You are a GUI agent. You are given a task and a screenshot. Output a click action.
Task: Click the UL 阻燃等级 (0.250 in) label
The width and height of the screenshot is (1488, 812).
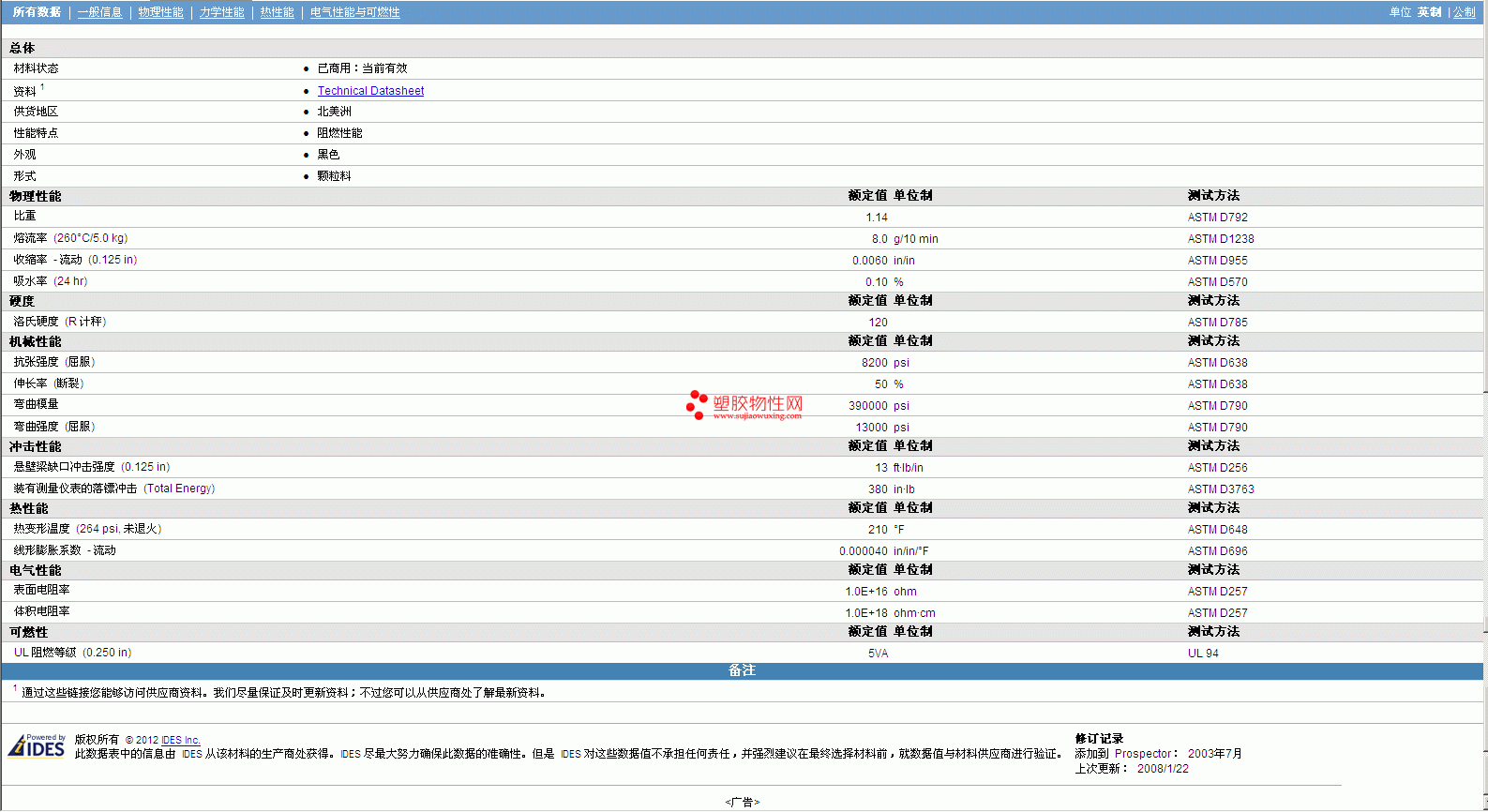tap(72, 653)
